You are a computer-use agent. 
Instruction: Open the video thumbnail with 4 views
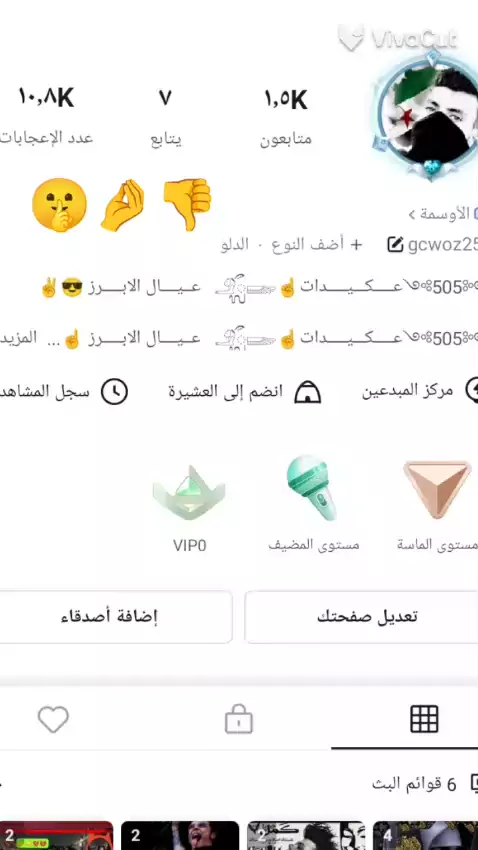click(425, 835)
